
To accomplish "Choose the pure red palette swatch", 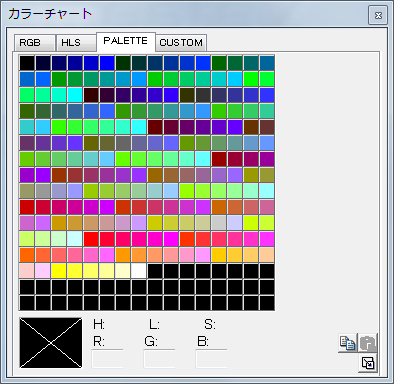I will (91, 239).
